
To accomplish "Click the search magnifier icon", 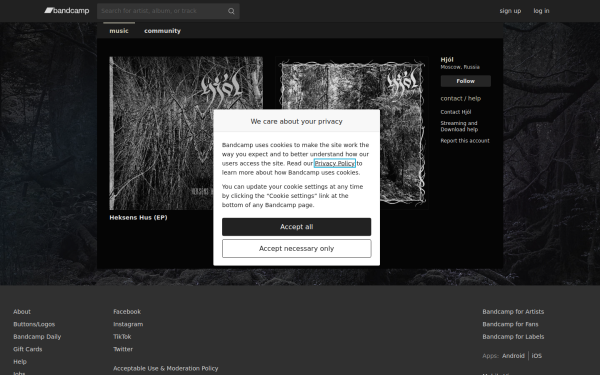I will [231, 11].
